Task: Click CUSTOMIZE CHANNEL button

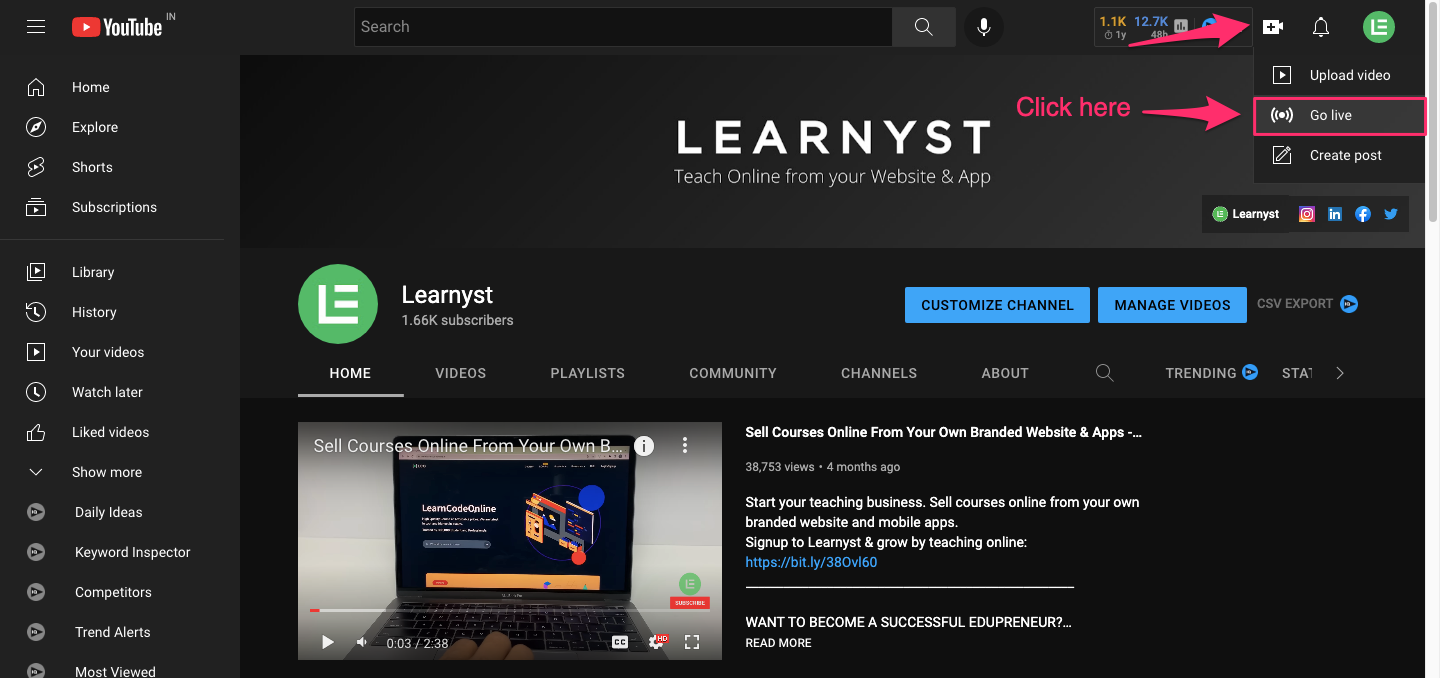Action: pyautogui.click(x=997, y=305)
